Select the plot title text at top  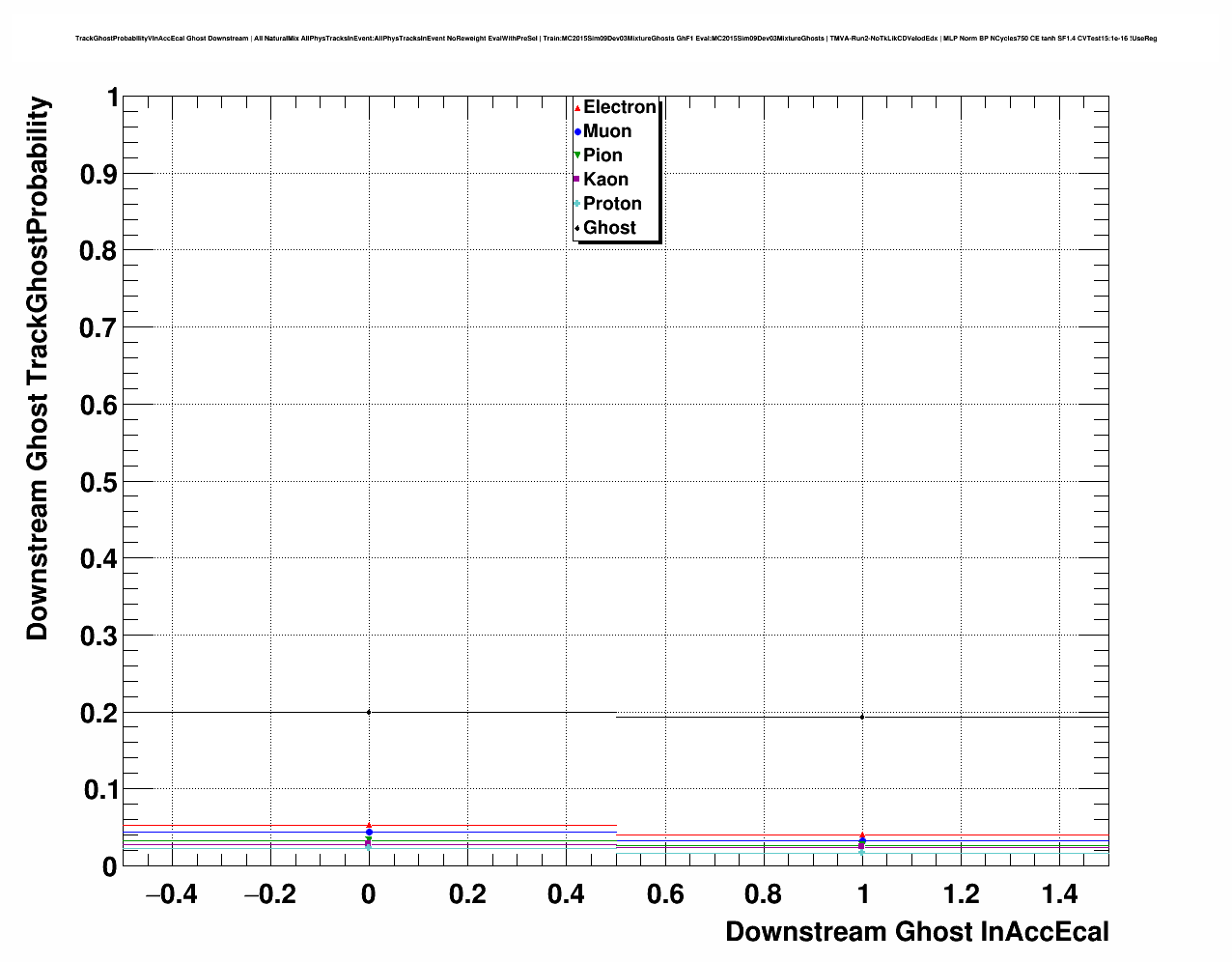tap(616, 39)
